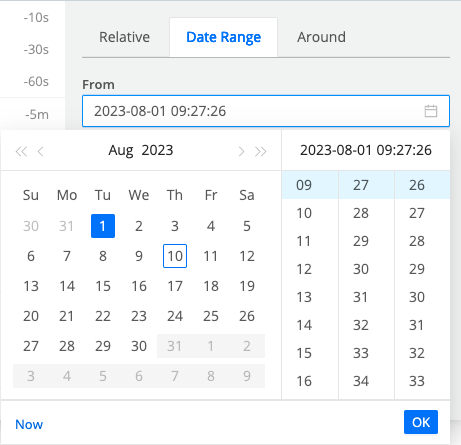Choose August 24 in the calendar

175,316
